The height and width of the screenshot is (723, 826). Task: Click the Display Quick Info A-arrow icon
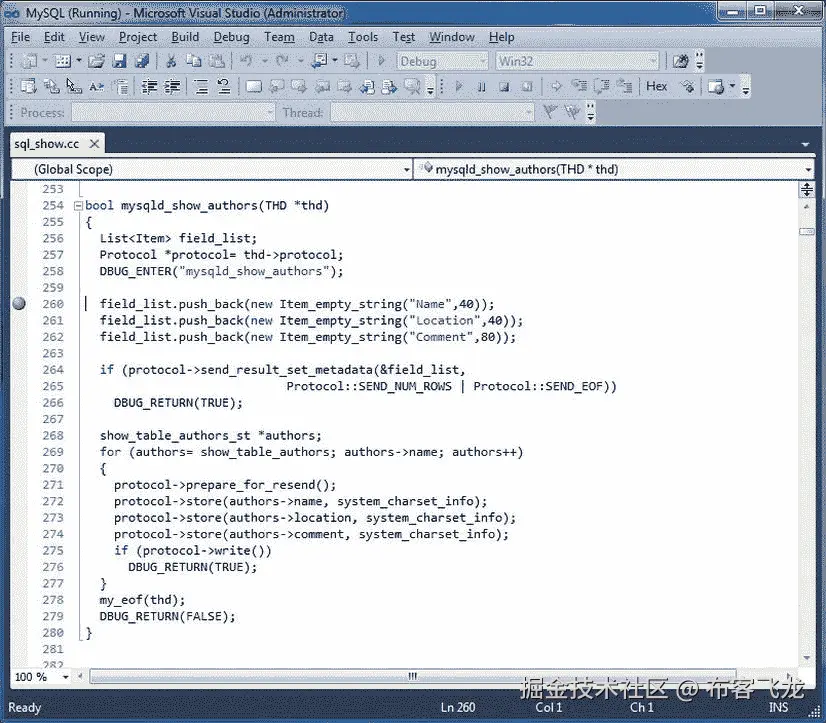coord(96,86)
